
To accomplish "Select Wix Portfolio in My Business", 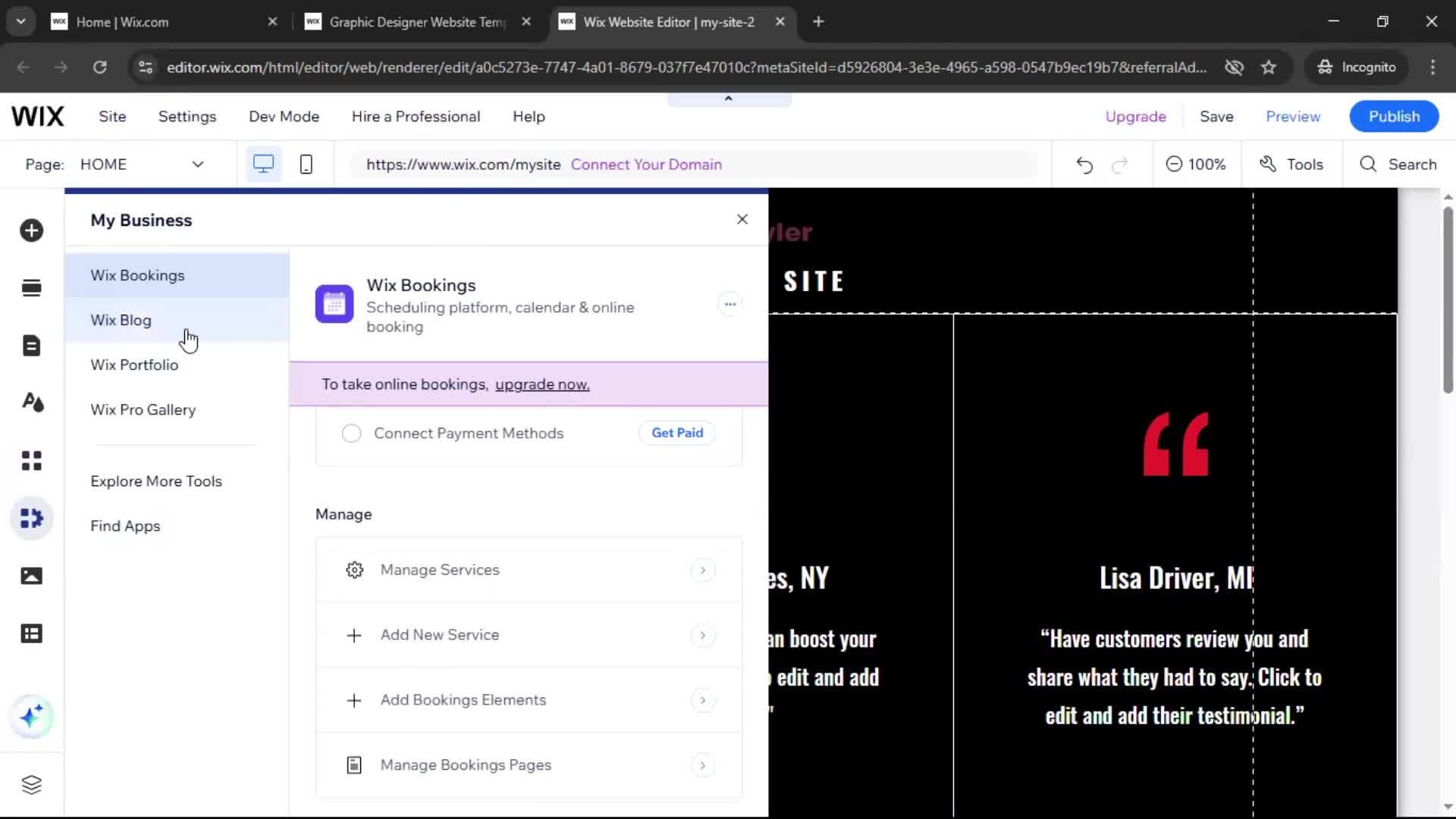I will point(177,365).
